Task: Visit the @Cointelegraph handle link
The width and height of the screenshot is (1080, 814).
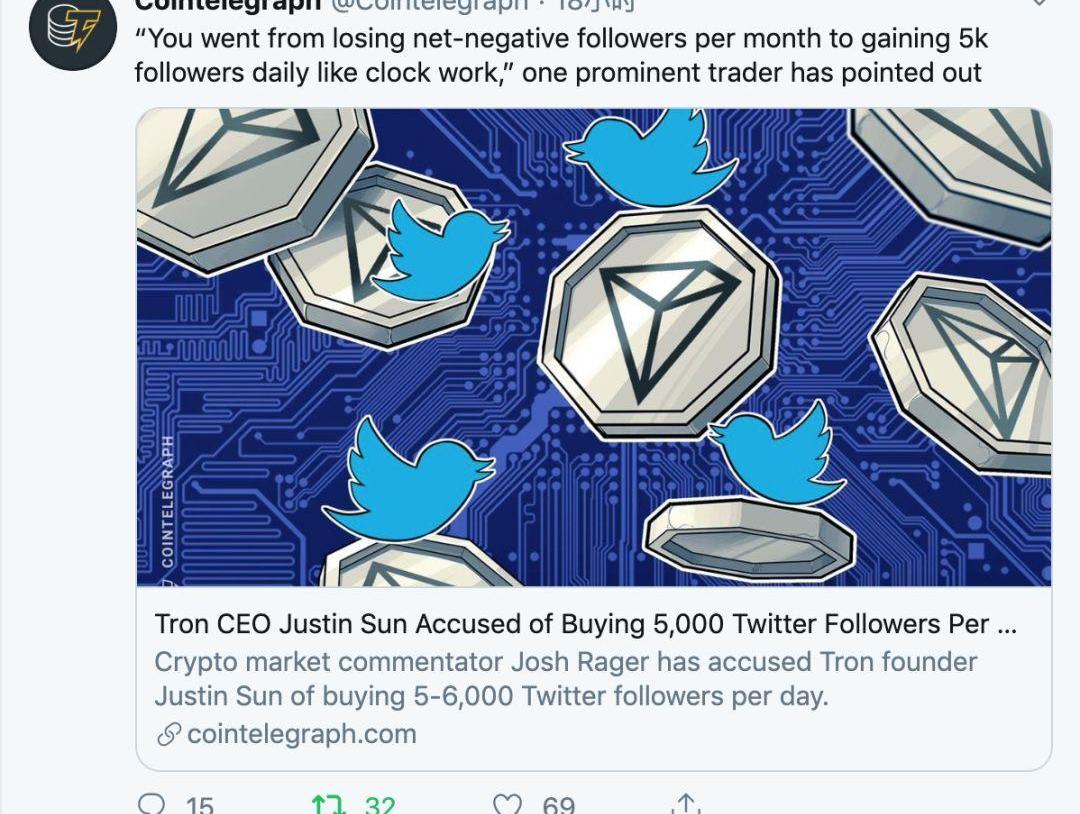Action: point(428,4)
